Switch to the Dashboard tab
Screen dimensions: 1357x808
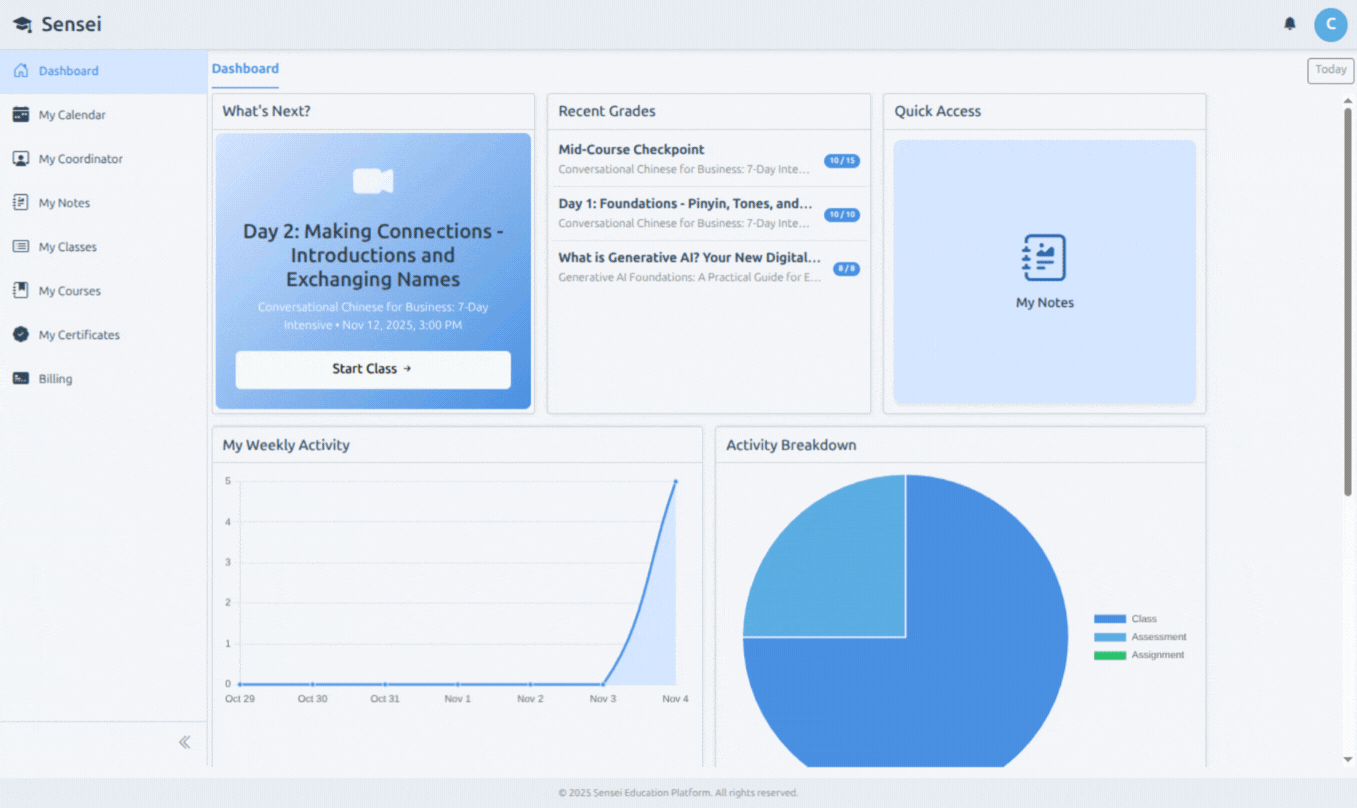pos(245,68)
